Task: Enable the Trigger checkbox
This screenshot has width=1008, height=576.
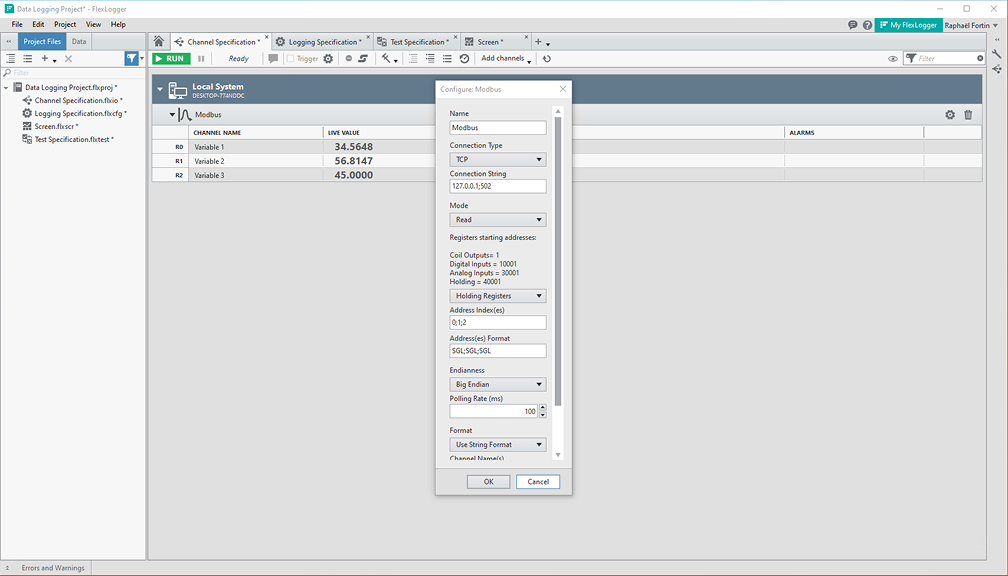Action: pyautogui.click(x=291, y=58)
